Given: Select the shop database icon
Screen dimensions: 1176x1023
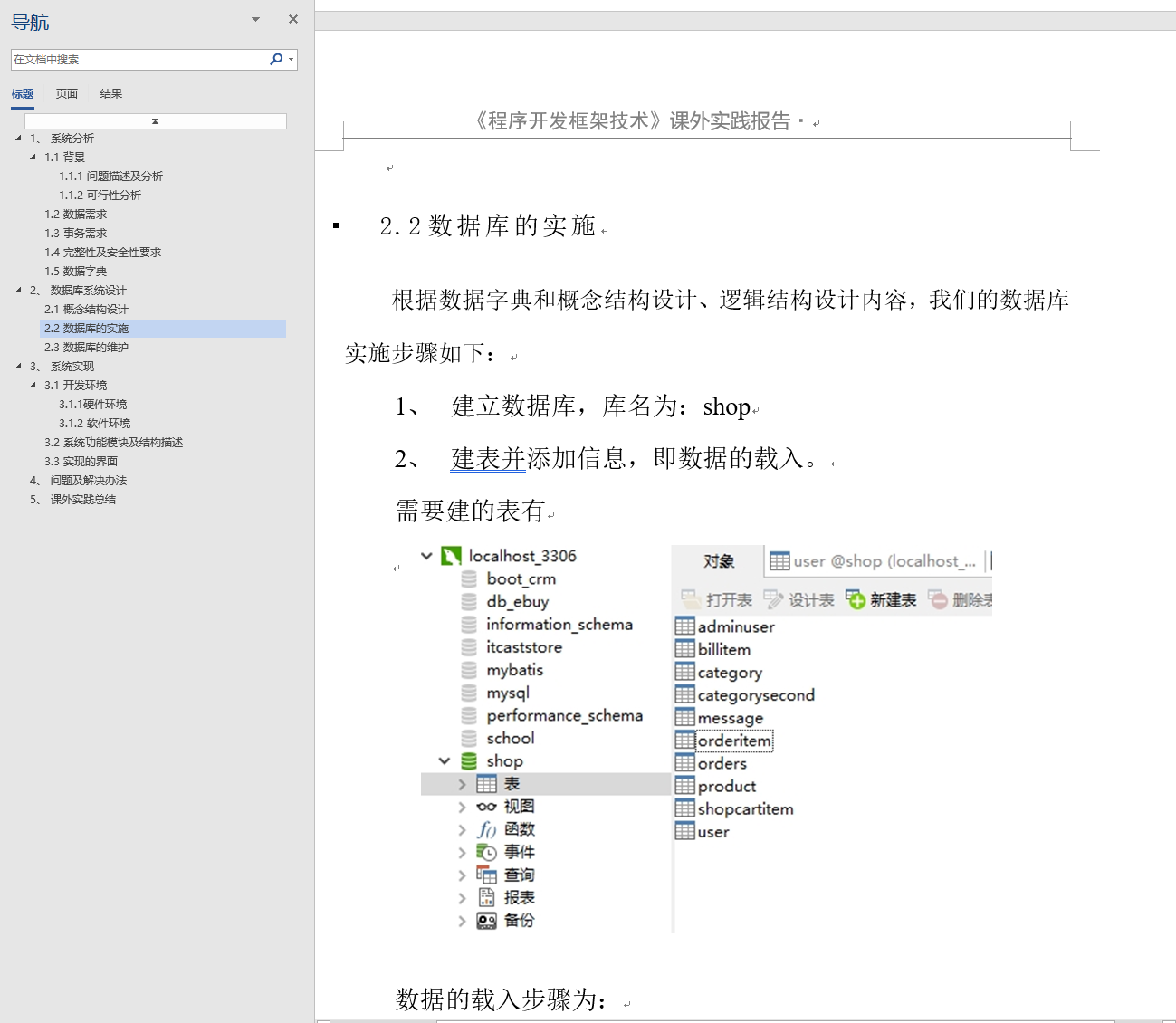Looking at the screenshot, I should pos(467,760).
